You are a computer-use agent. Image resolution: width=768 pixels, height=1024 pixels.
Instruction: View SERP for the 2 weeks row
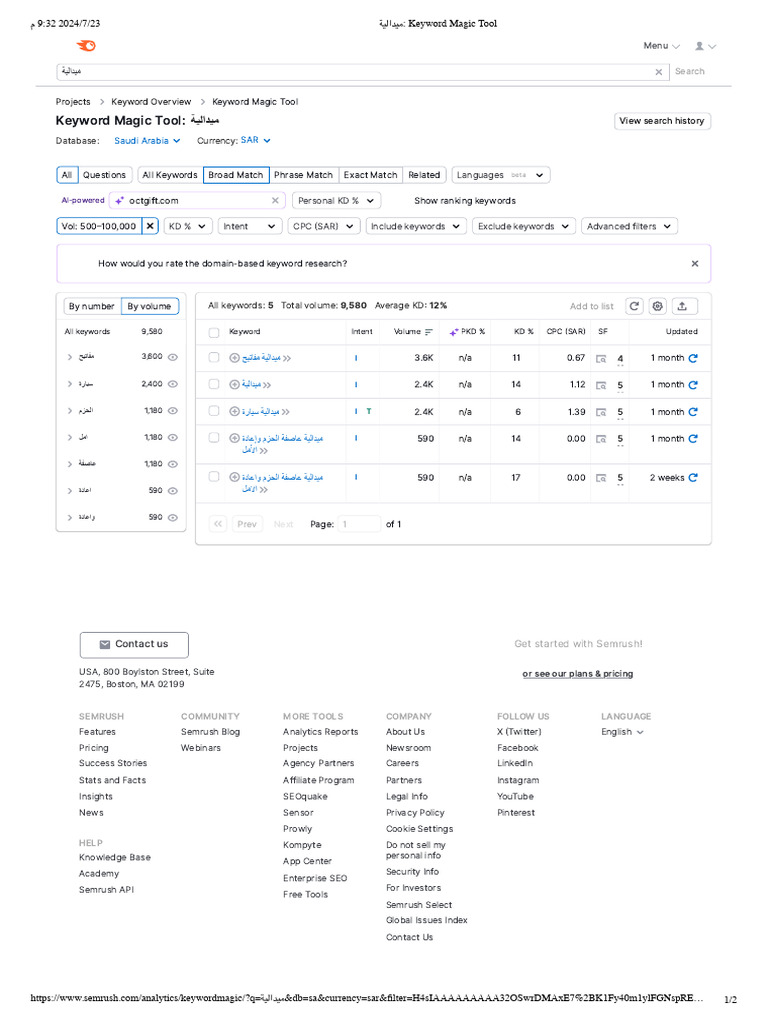601,478
